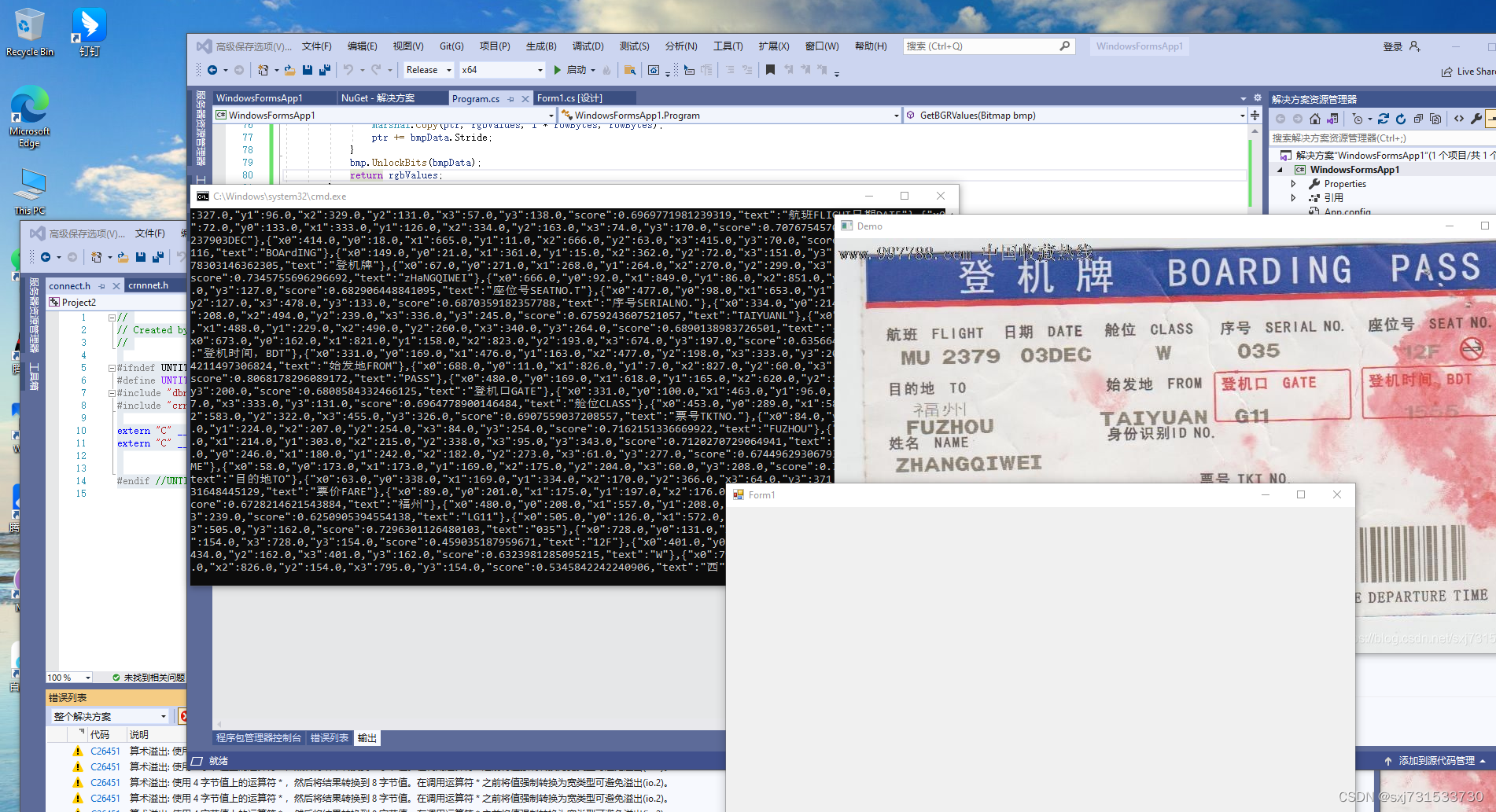Click the Save All icon in the main toolbar
Viewport: 1496px width, 812px height.
click(x=324, y=70)
